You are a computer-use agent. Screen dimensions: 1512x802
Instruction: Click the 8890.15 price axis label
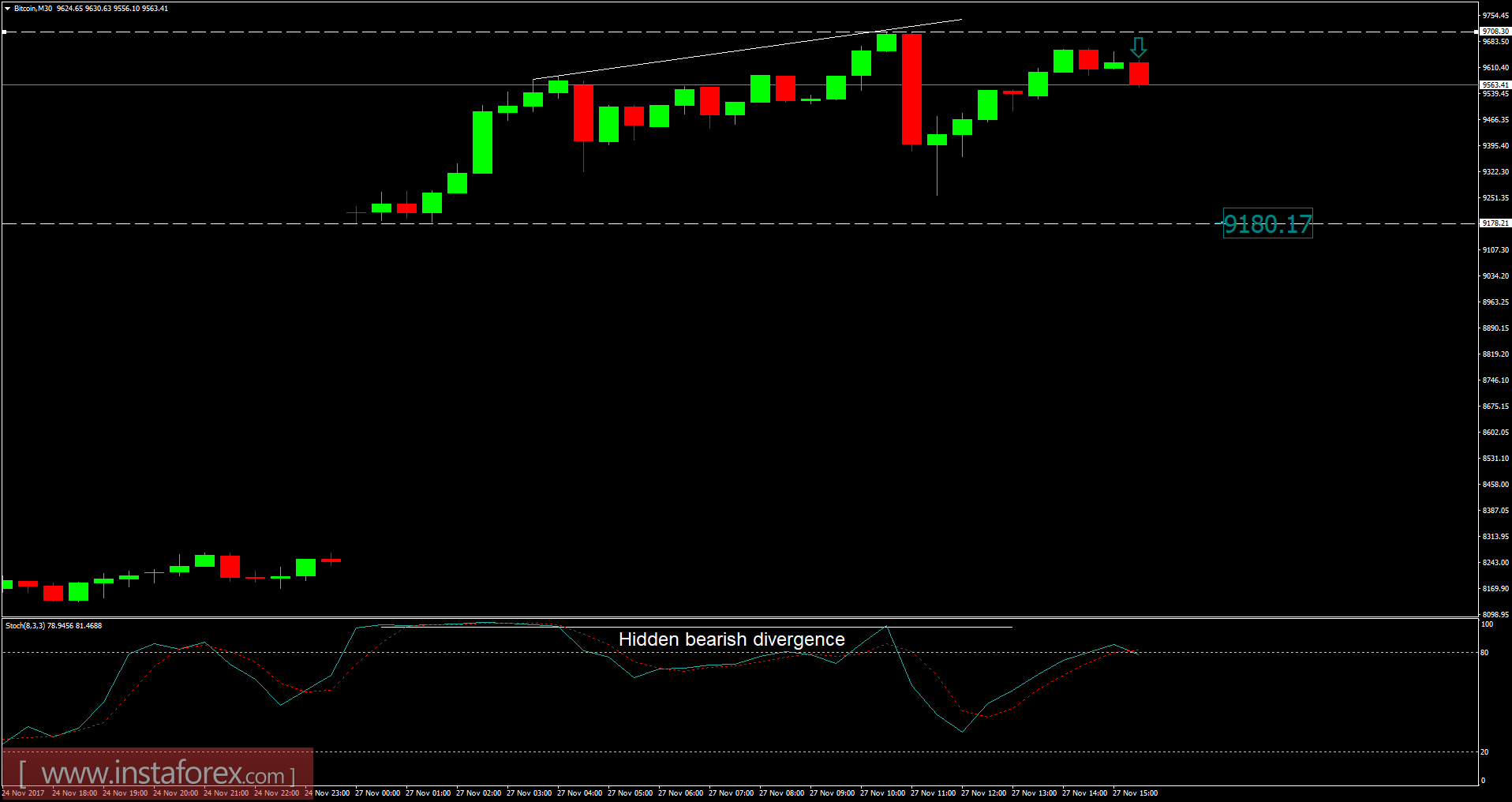1495,328
